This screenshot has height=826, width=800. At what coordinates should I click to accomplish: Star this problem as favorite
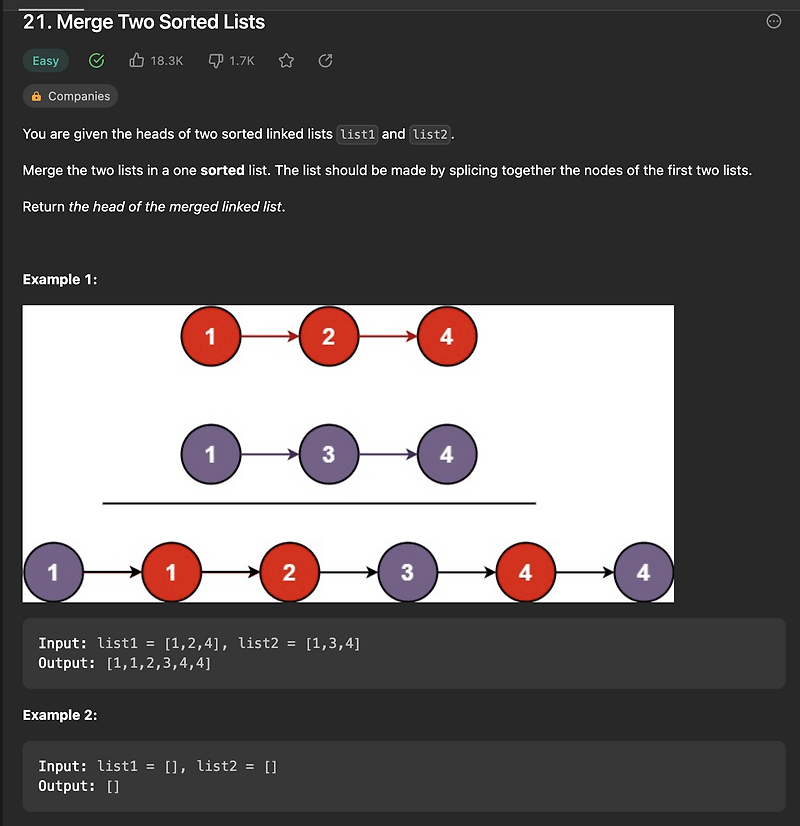coord(286,61)
